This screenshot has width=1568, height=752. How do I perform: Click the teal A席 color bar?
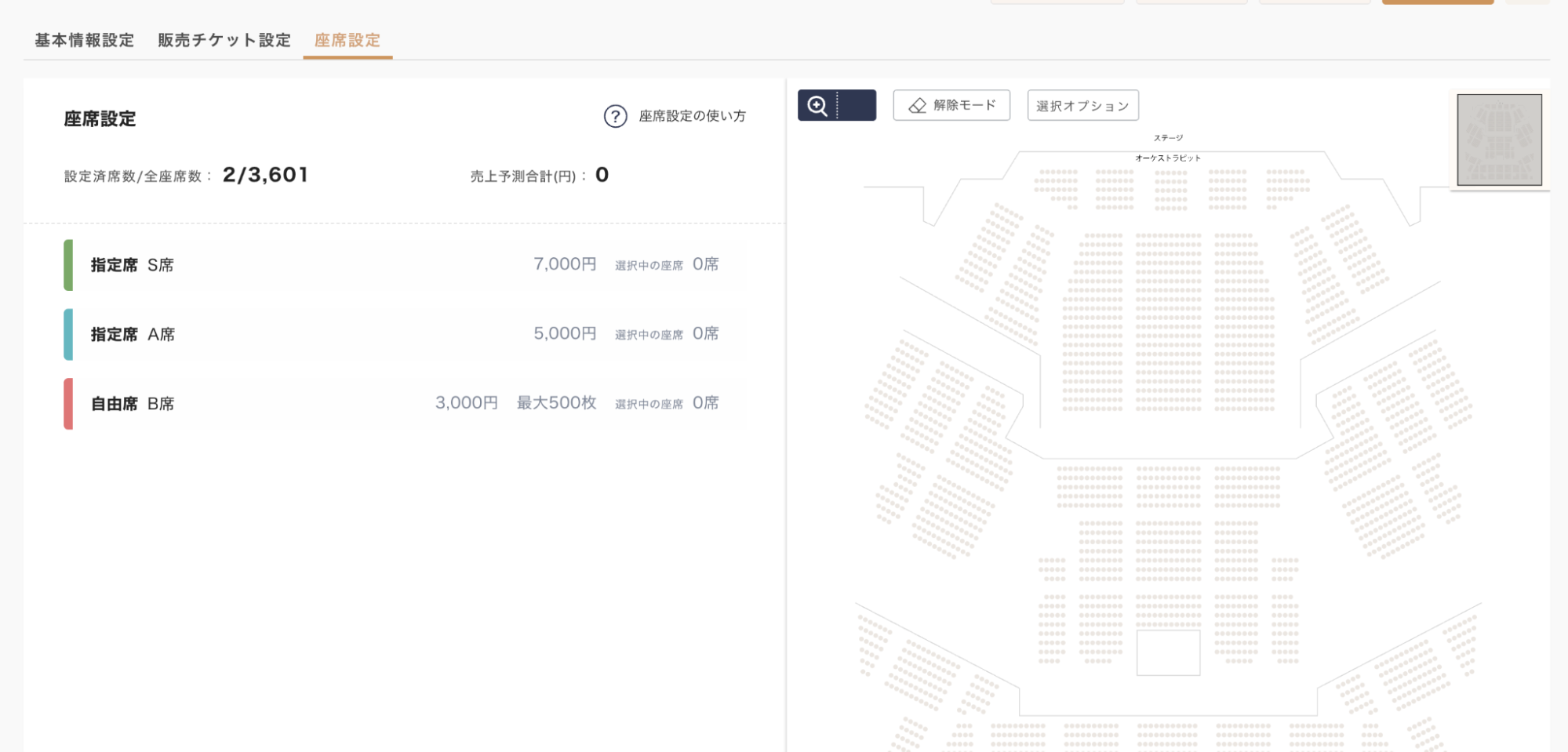tap(68, 334)
